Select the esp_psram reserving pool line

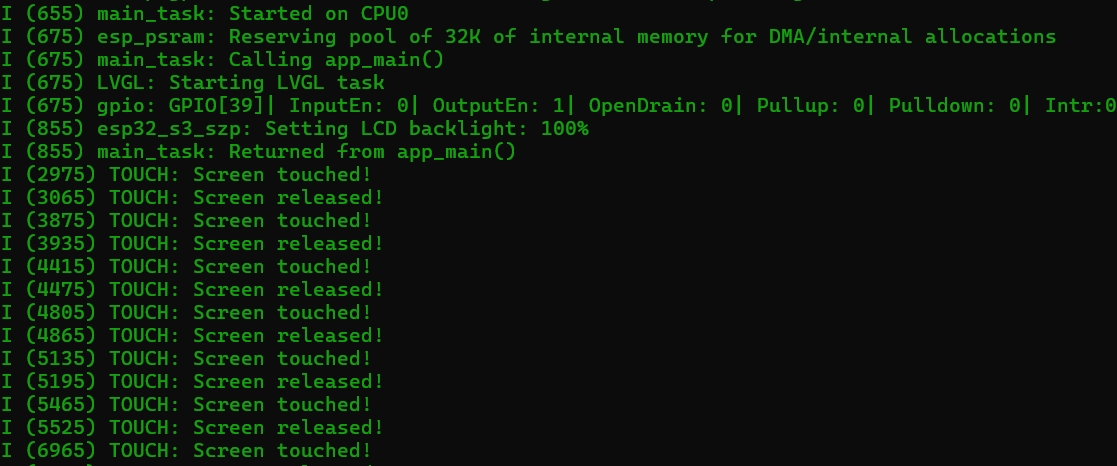[529, 36]
